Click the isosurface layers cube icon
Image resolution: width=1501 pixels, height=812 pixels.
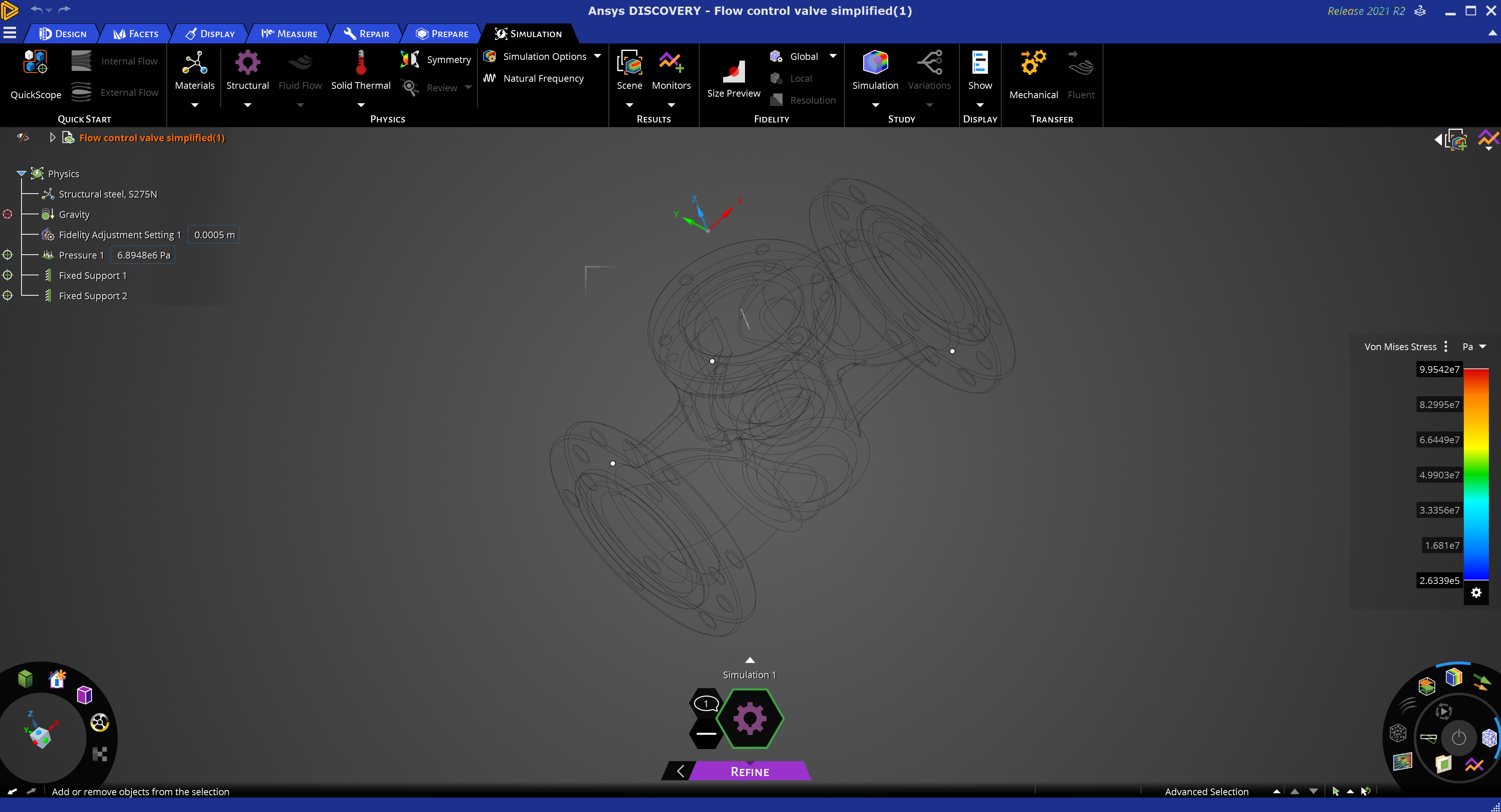[x=1427, y=686]
